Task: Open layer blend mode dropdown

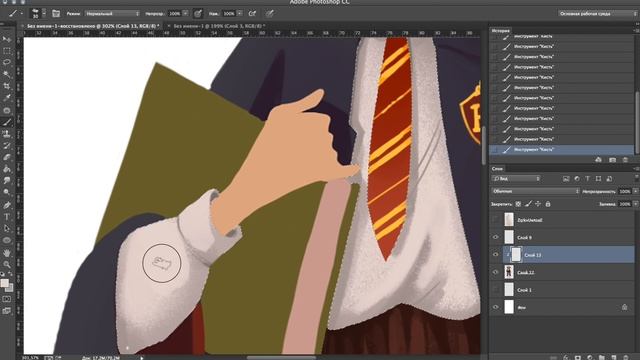Action: click(x=536, y=191)
